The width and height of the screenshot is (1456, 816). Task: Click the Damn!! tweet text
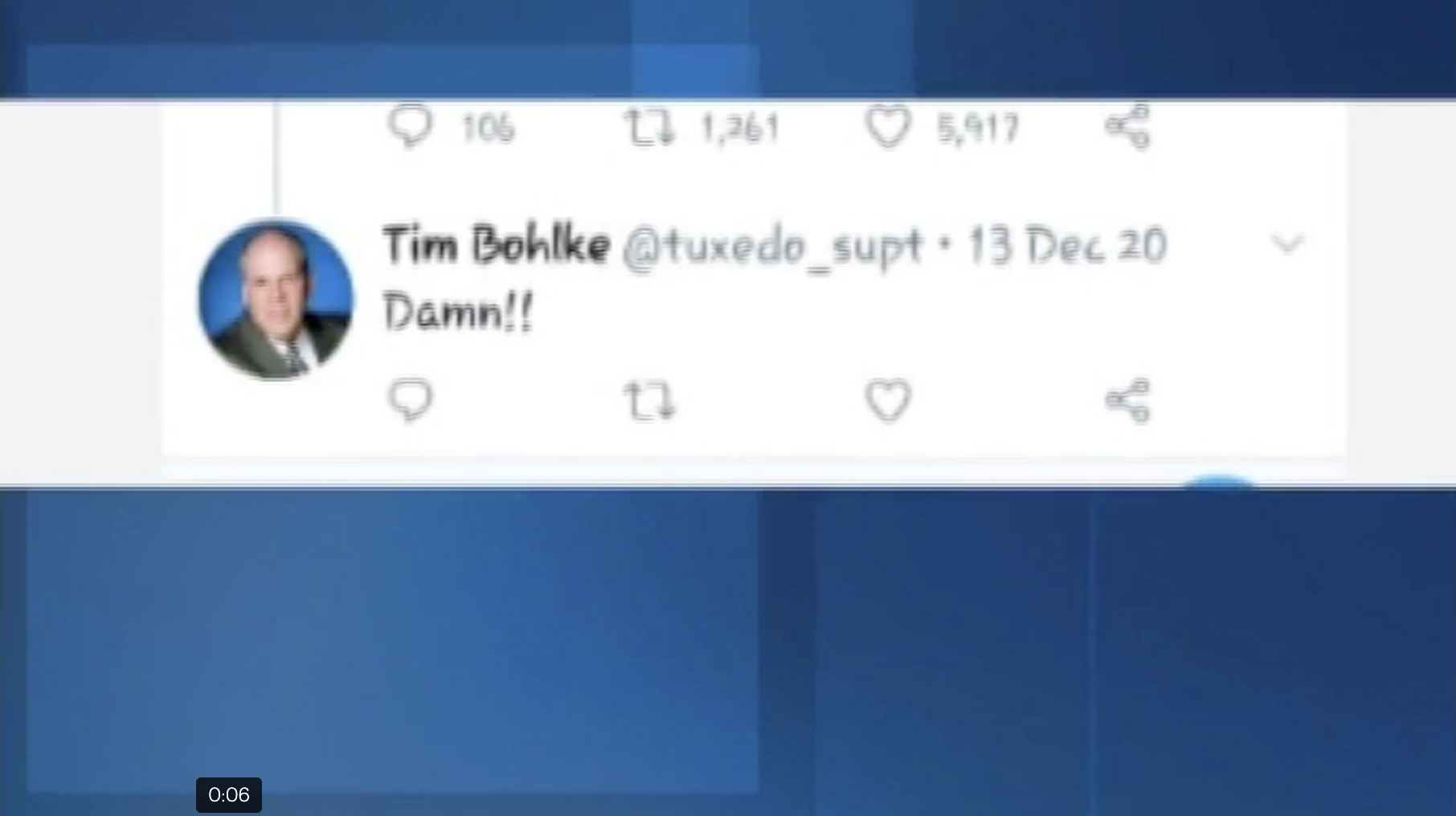point(457,312)
